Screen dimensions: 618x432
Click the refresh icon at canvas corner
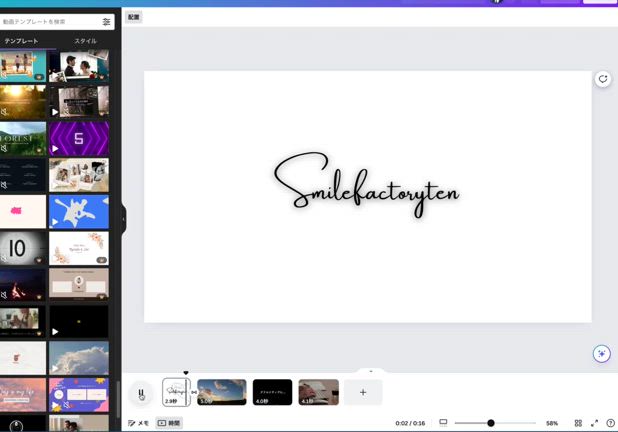click(603, 79)
